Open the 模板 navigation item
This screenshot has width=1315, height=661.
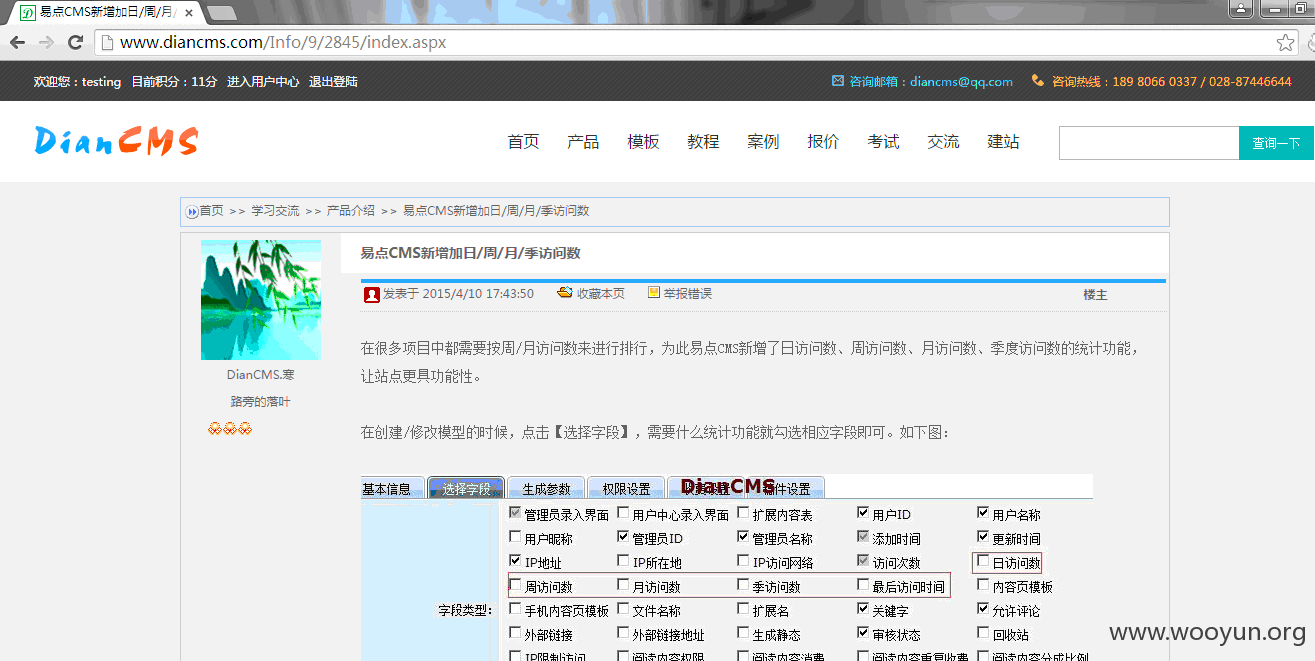(x=643, y=142)
